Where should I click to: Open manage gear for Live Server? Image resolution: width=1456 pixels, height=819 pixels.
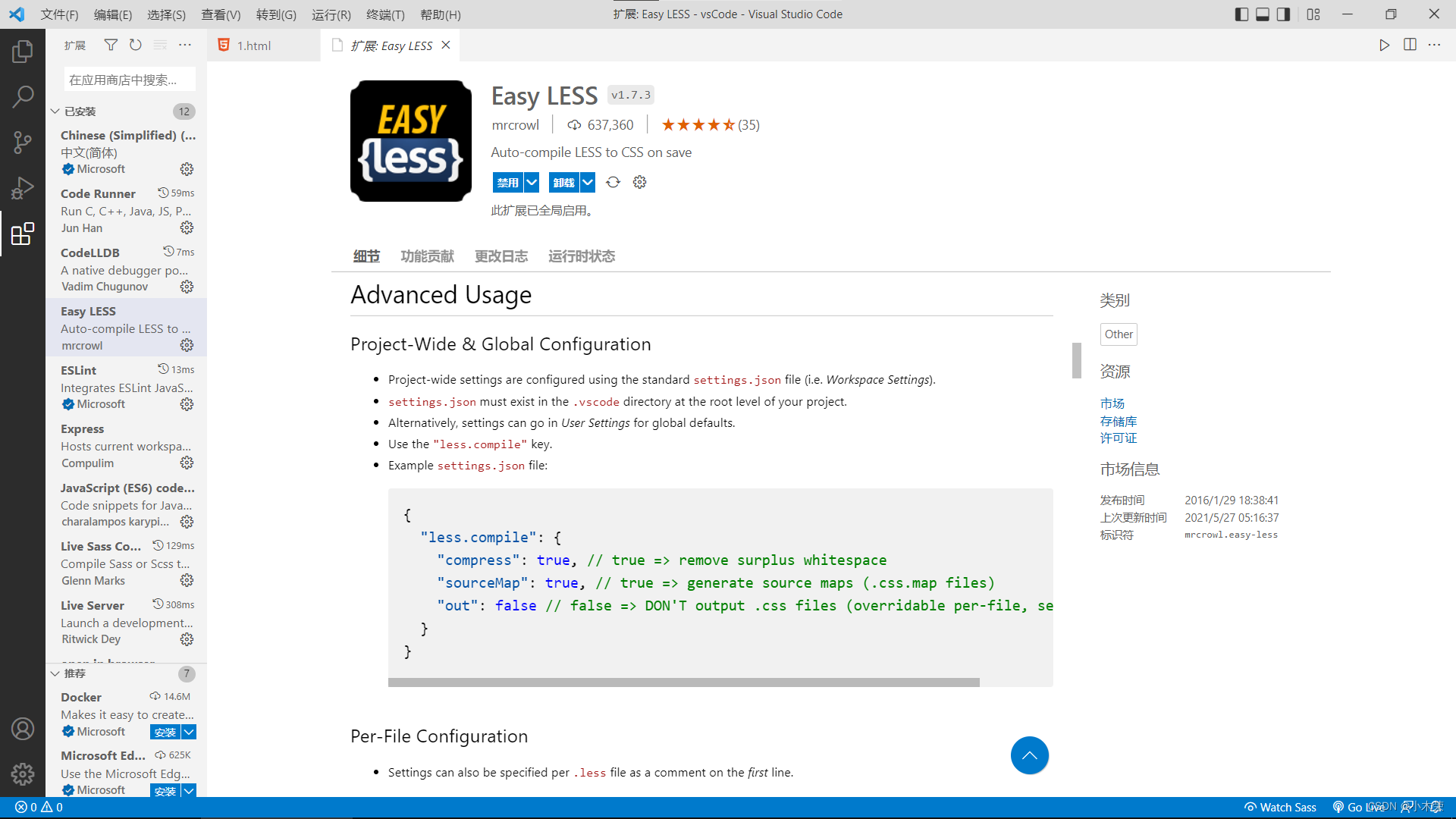187,639
